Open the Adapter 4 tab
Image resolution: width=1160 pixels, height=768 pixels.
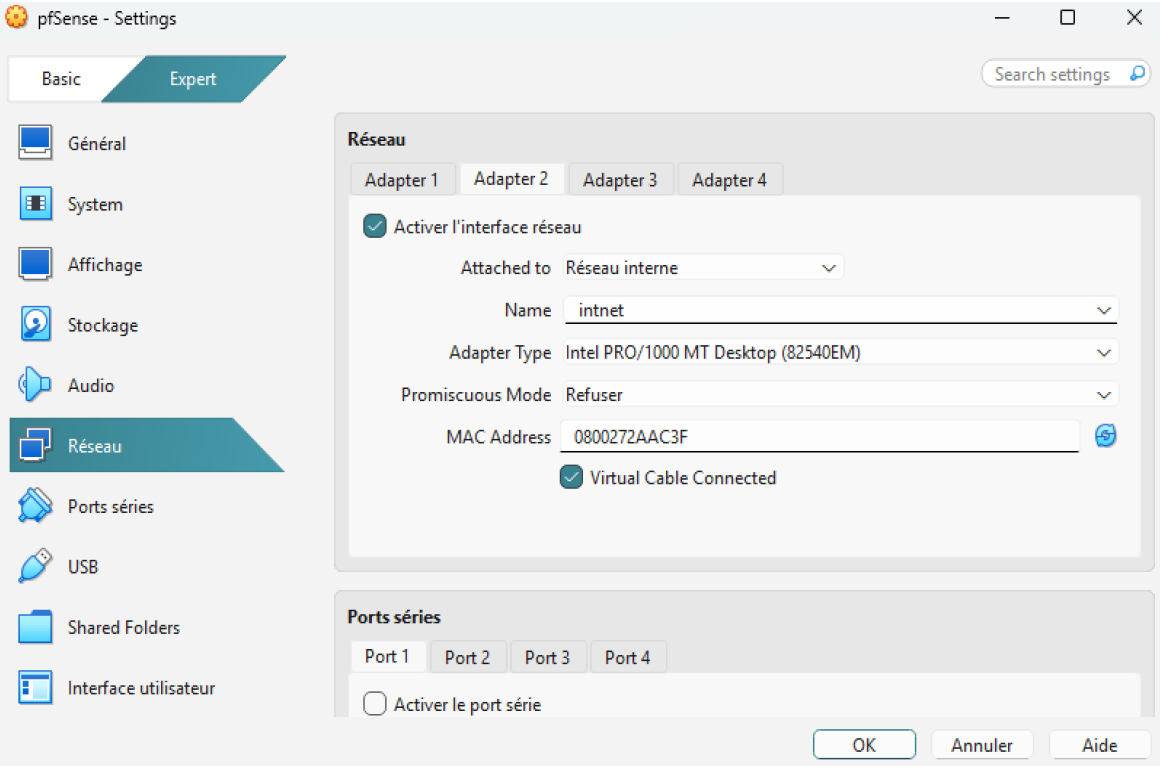729,180
